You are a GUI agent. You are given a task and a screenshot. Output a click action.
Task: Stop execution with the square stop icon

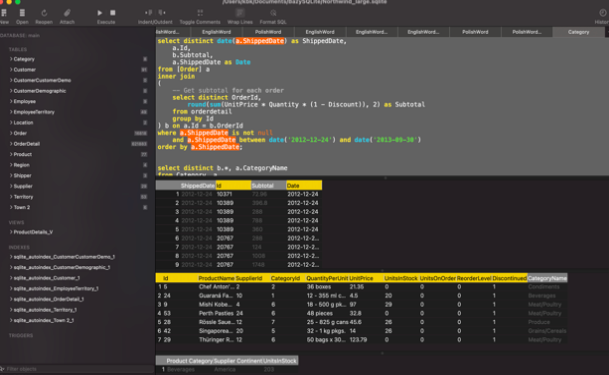pos(113,13)
